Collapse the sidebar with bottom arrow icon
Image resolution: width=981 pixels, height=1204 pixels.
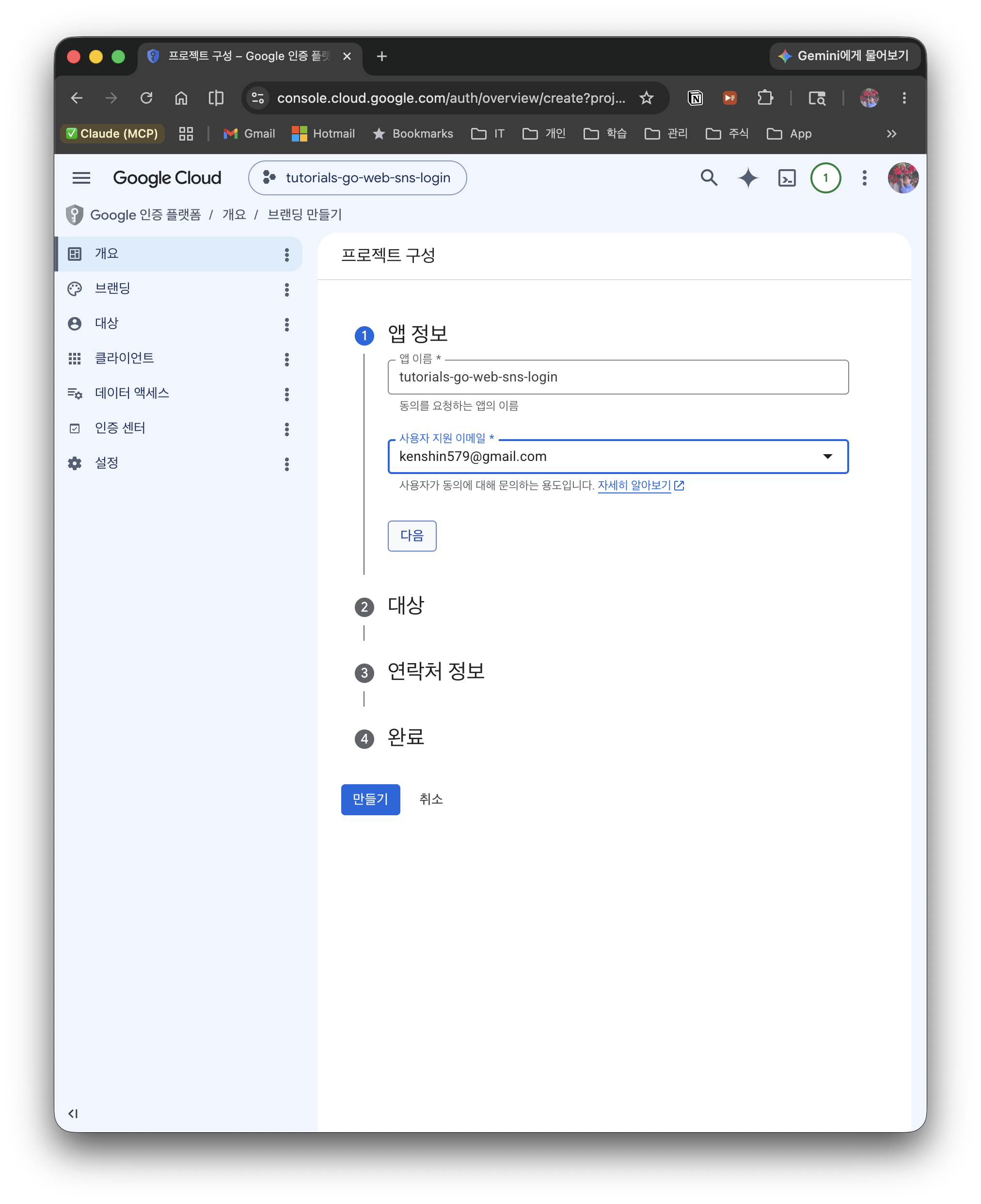pos(73,1113)
